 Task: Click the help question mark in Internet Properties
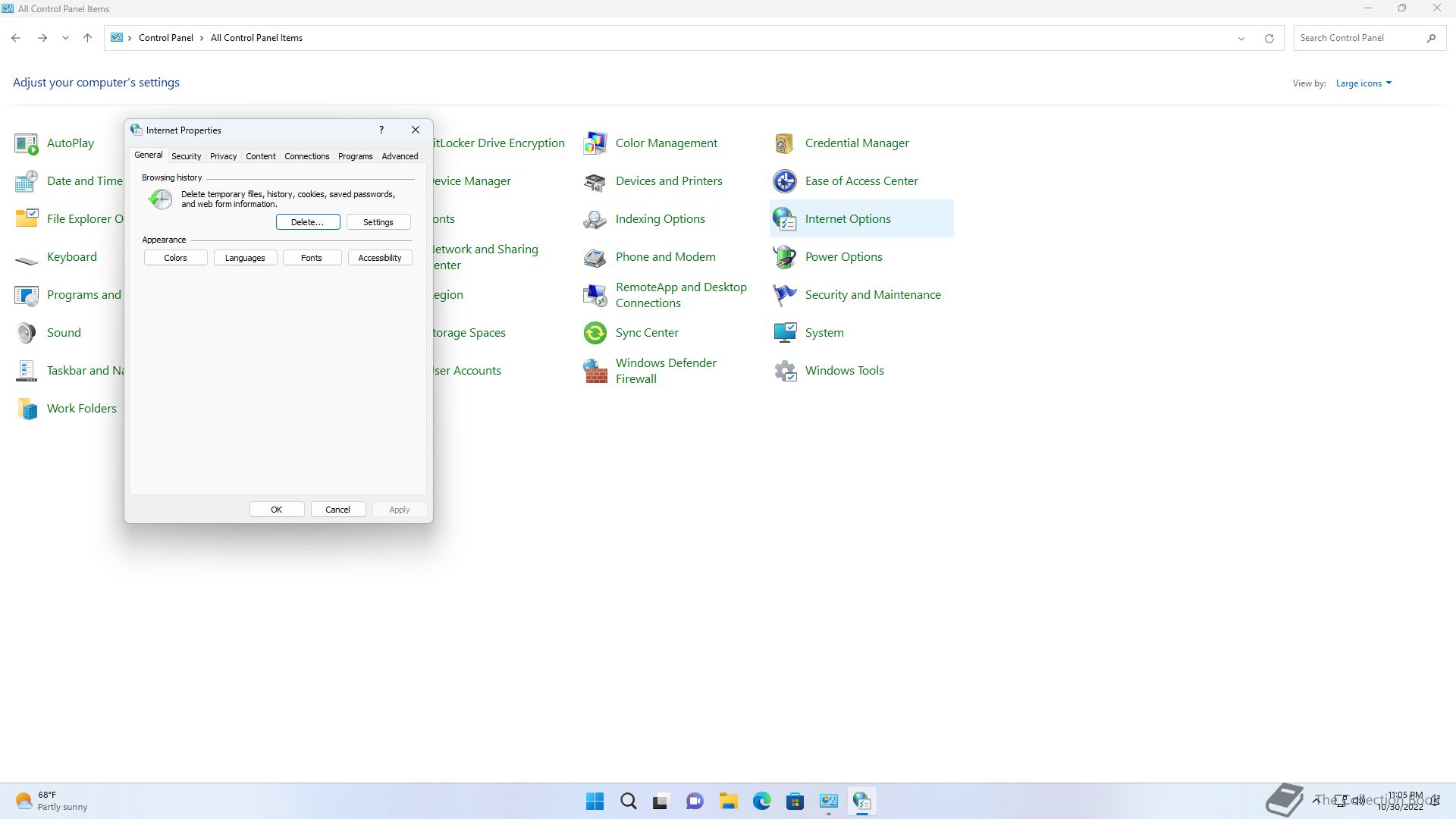click(x=381, y=130)
